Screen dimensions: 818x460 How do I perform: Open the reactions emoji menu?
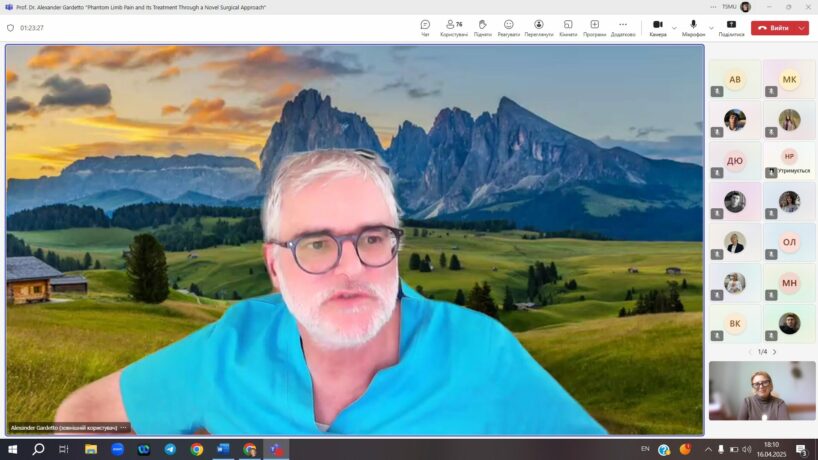coord(509,27)
